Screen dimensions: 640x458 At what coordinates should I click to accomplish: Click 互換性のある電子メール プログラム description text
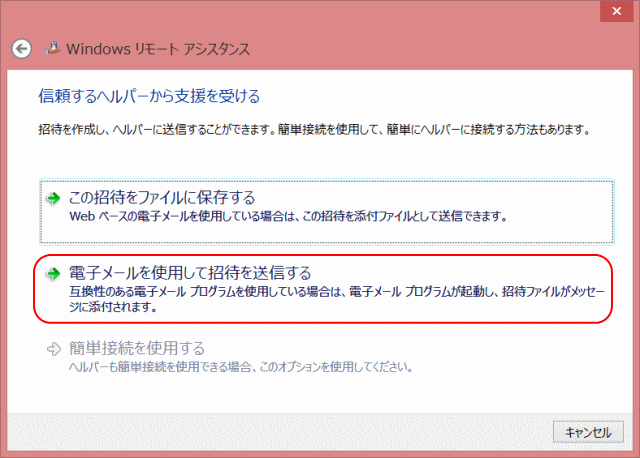coord(337,299)
